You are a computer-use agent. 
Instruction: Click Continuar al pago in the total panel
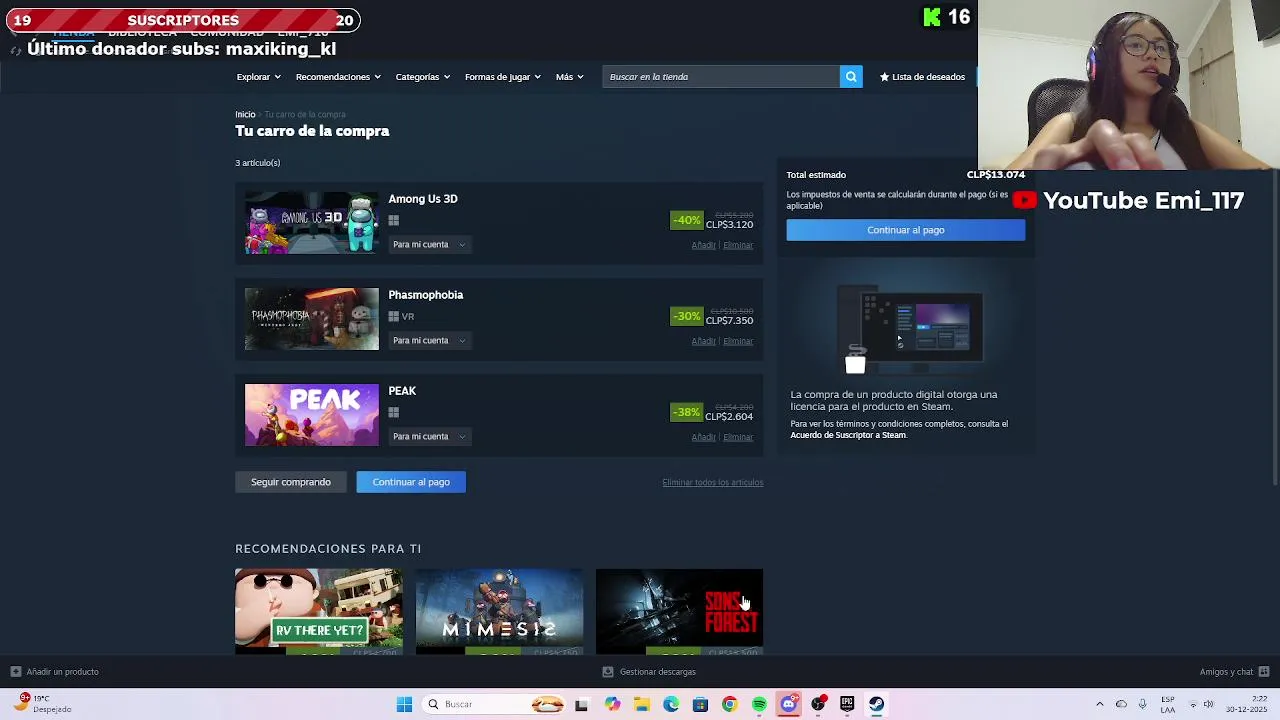click(906, 230)
